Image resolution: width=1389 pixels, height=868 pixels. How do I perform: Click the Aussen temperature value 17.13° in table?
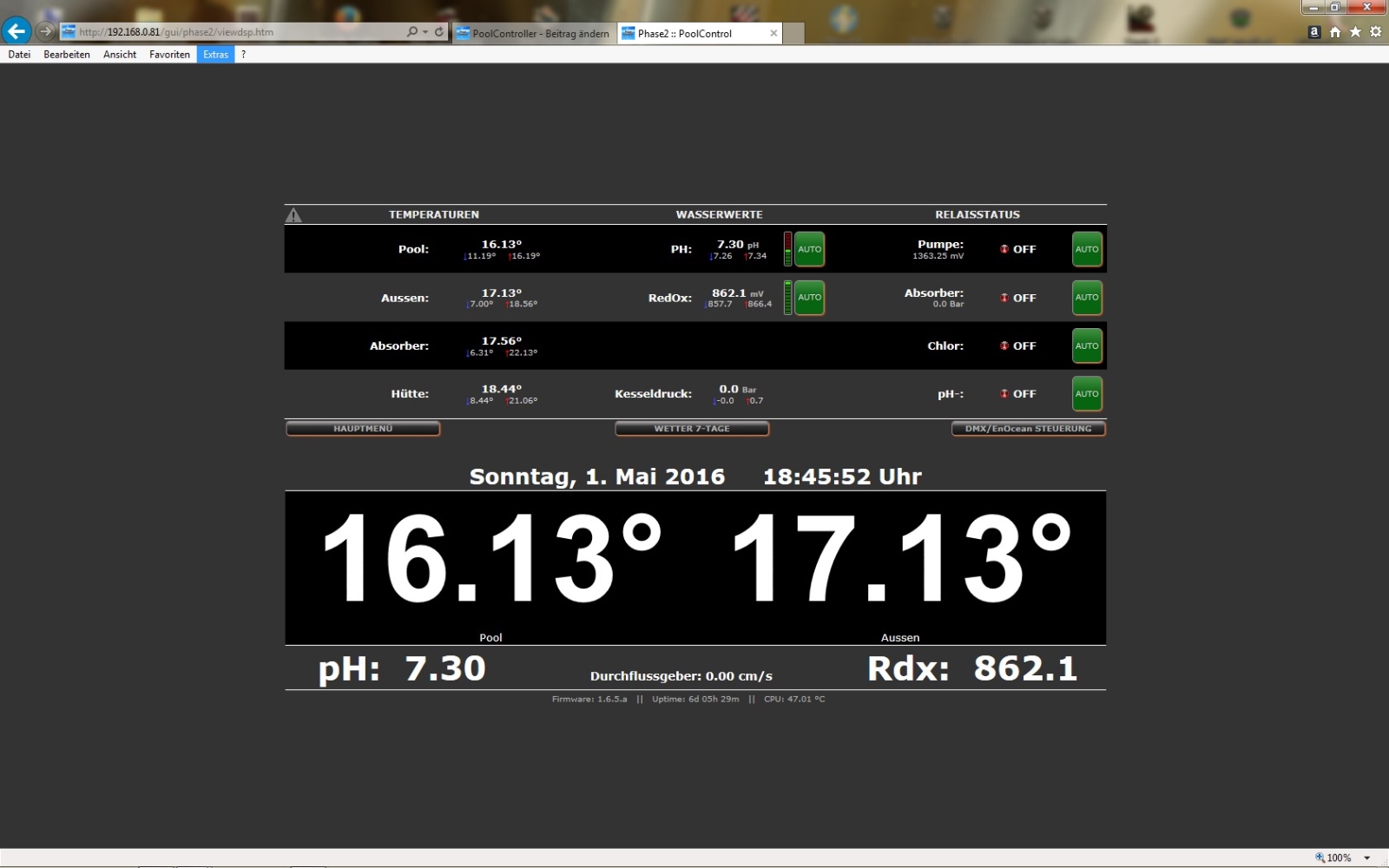tap(502, 293)
